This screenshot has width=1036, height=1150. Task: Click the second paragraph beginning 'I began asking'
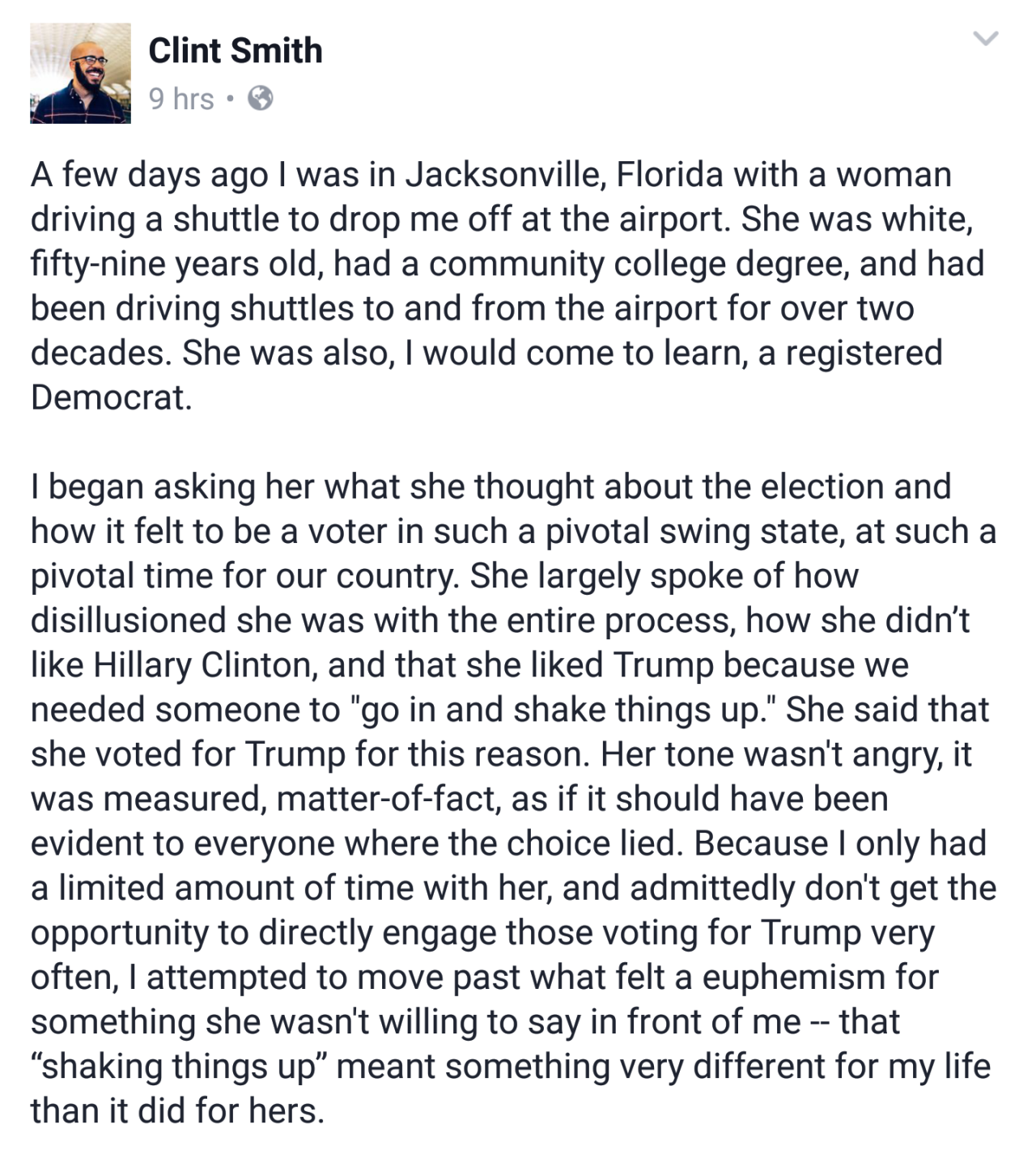(513, 798)
